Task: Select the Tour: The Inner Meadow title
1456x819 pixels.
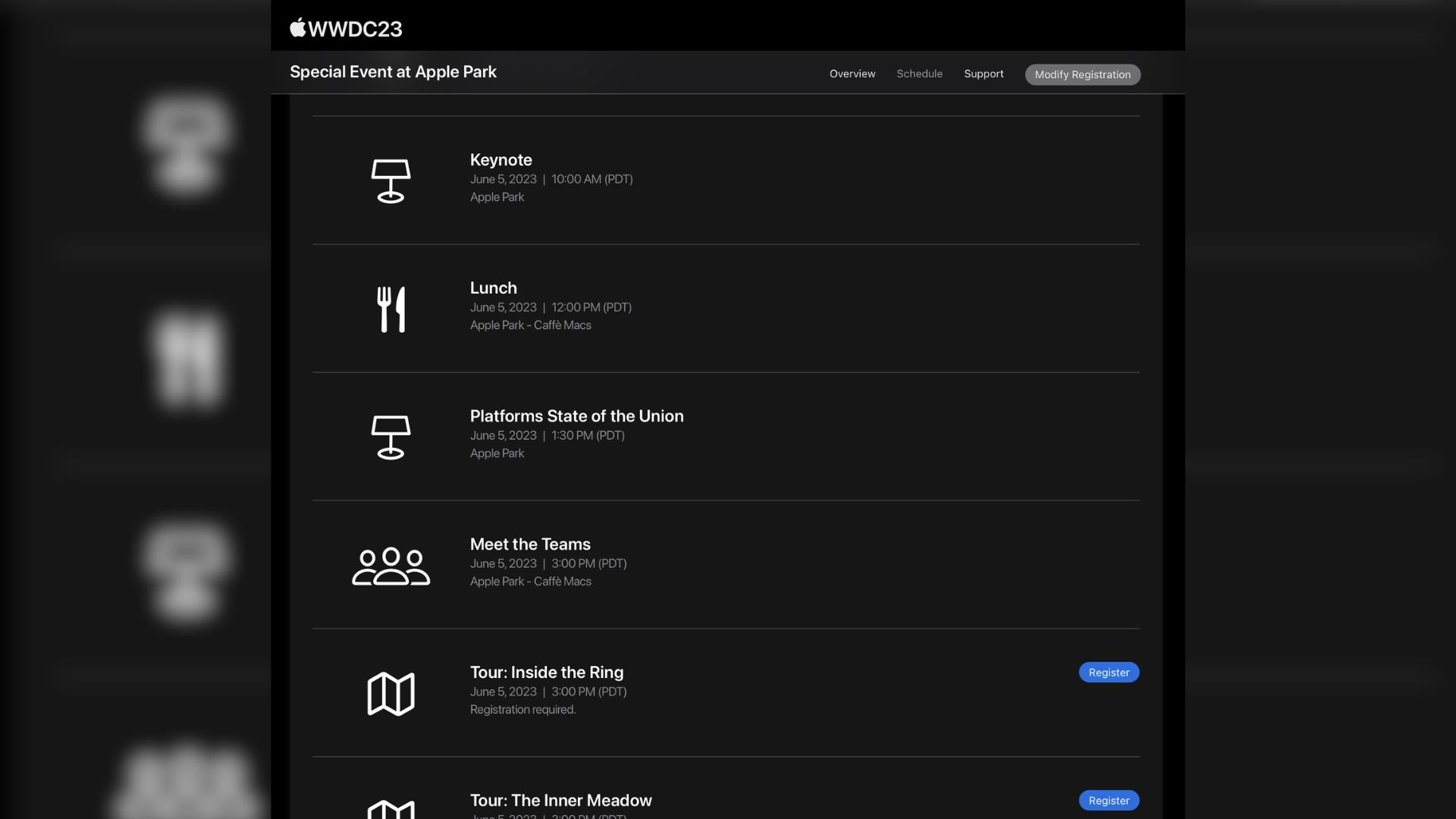Action: pyautogui.click(x=561, y=801)
